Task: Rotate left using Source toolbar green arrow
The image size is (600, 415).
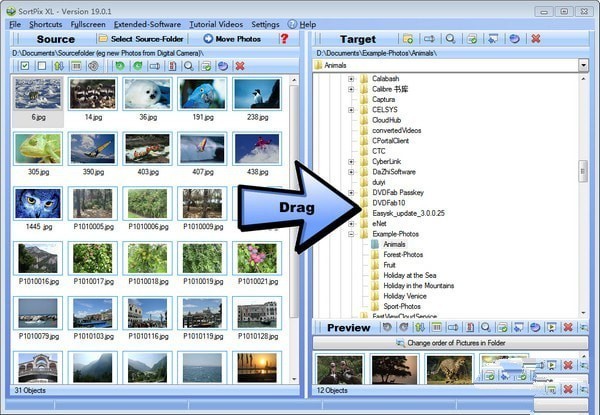Action: [x=120, y=65]
